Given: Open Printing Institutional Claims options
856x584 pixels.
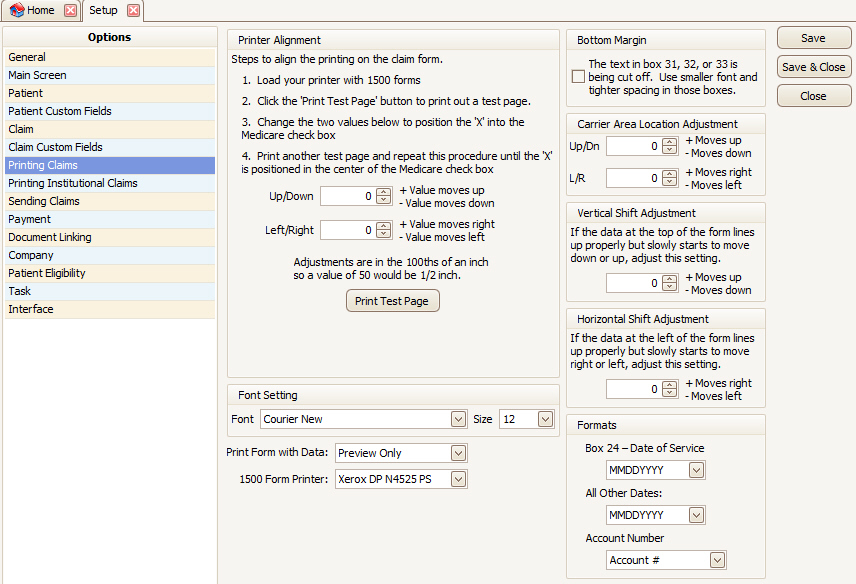Looking at the screenshot, I should (x=110, y=183).
